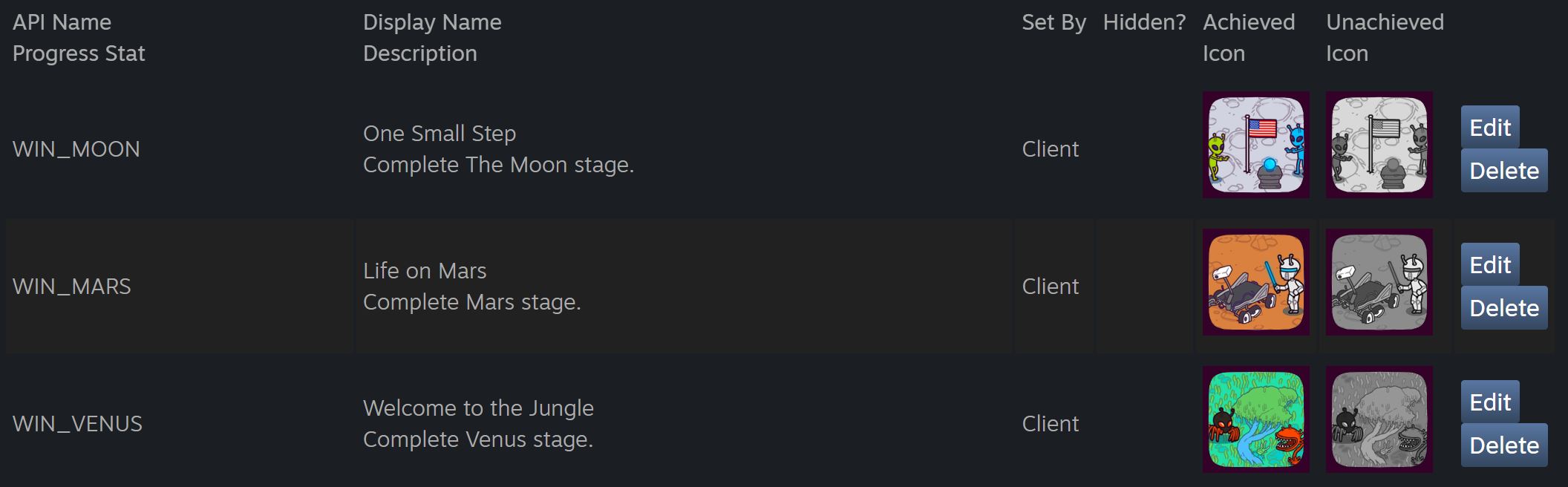Delete the WIN_VENUS achievement
The width and height of the screenshot is (1568, 487).
coord(1503,445)
